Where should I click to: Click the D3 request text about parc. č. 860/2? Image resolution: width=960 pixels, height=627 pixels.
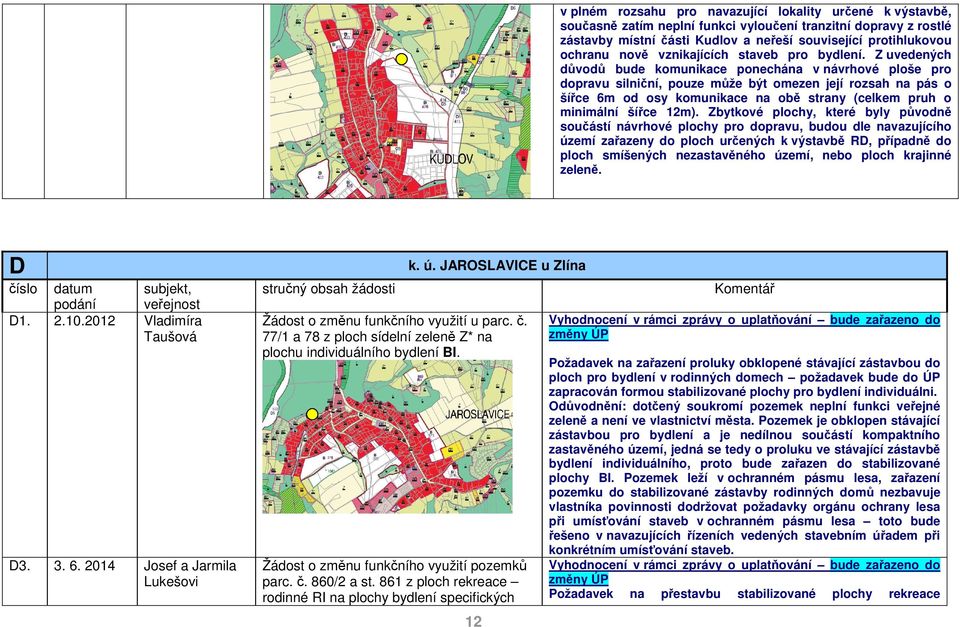394,581
